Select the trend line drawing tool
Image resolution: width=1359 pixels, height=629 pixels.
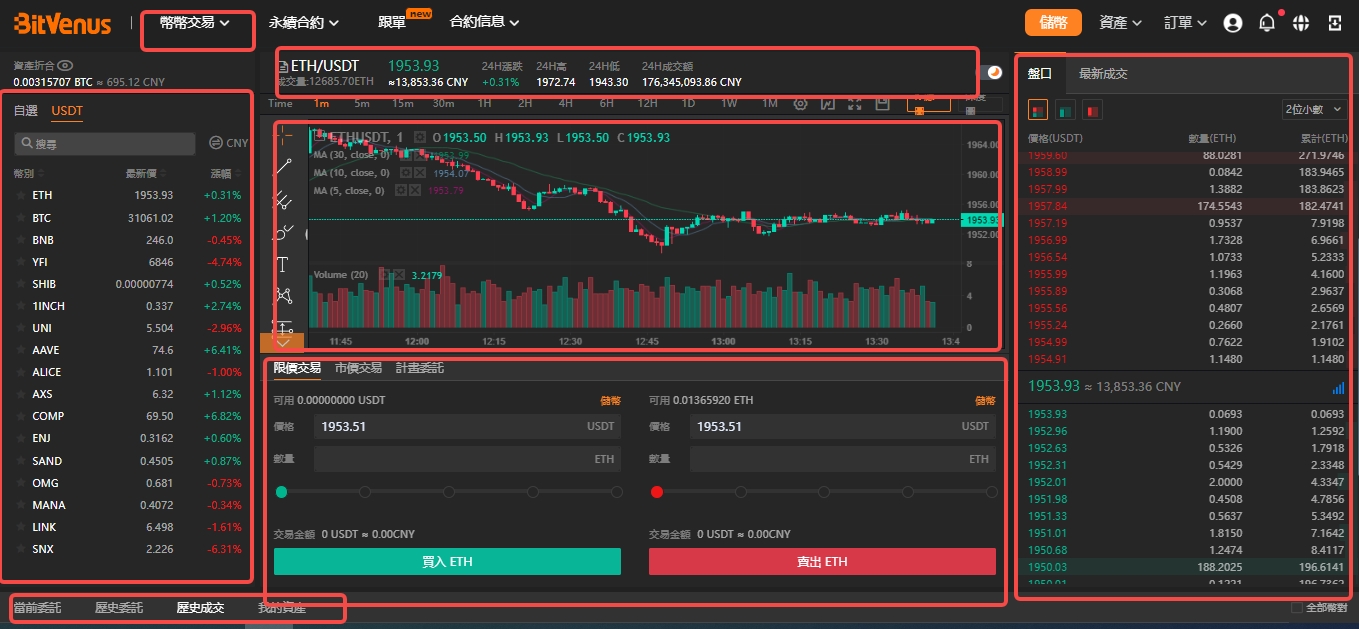click(283, 167)
